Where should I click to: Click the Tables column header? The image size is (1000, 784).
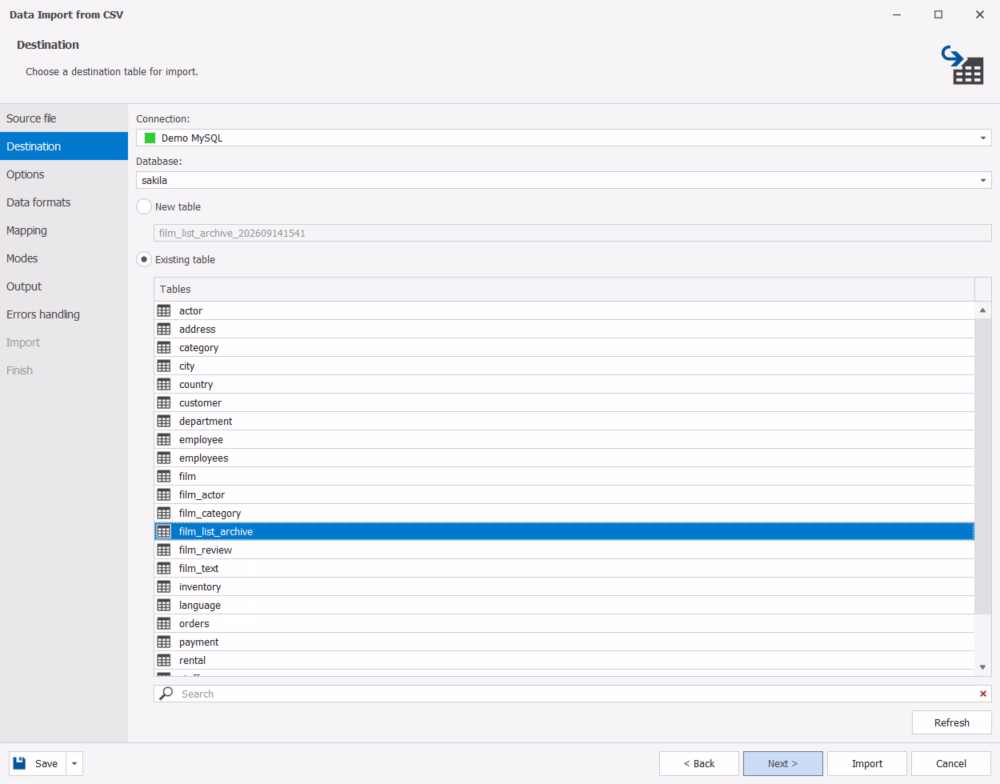[x=564, y=289]
